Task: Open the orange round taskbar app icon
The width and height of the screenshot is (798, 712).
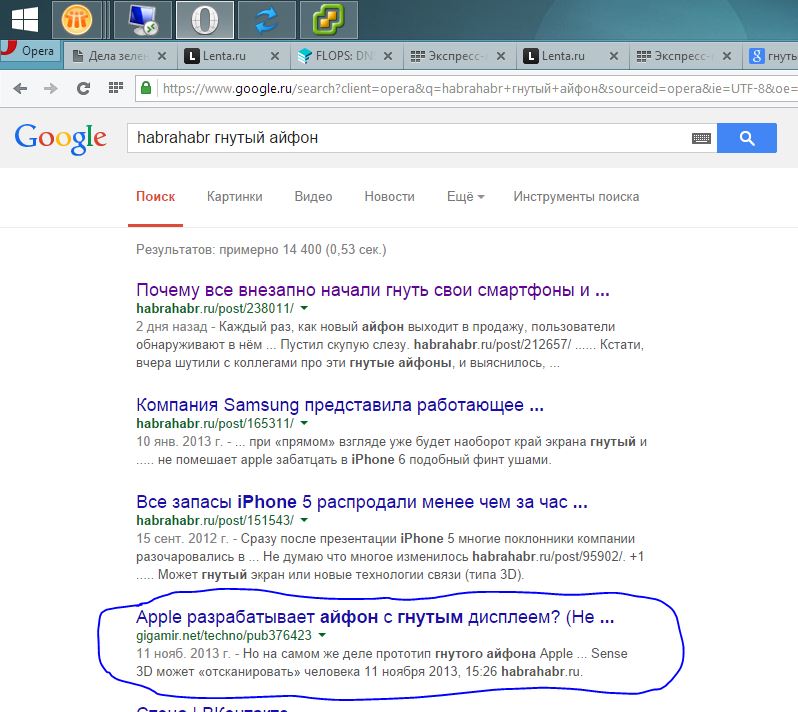Action: pyautogui.click(x=77, y=20)
